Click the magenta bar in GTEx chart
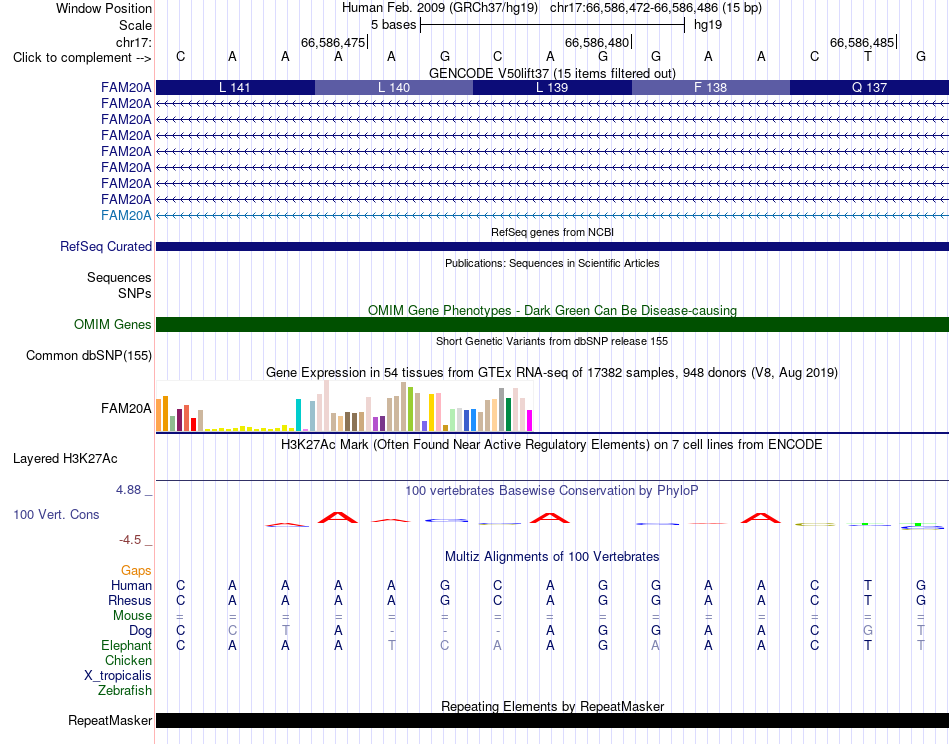Screen dimensions: 950x744 pyautogui.click(x=530, y=420)
